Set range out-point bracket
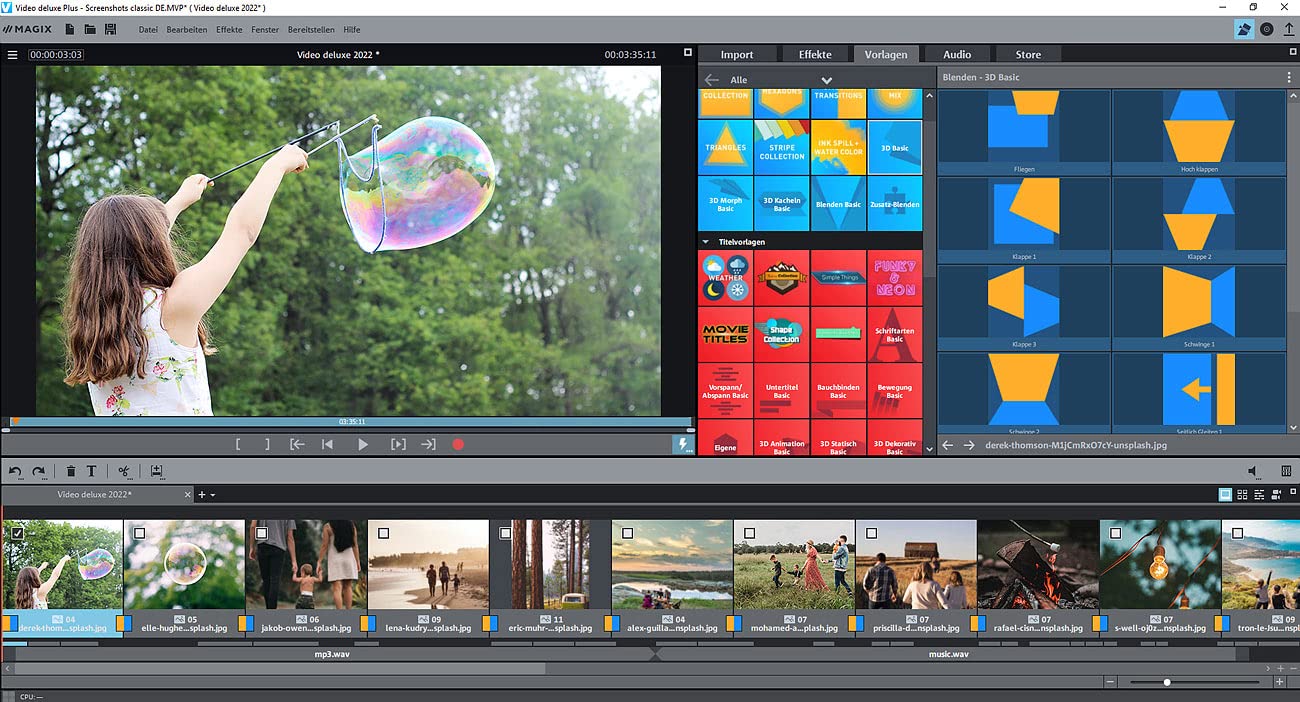 (267, 444)
